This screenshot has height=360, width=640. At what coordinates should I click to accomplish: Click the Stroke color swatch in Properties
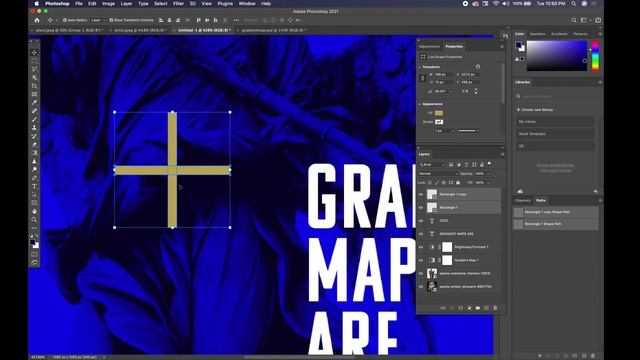pos(439,122)
